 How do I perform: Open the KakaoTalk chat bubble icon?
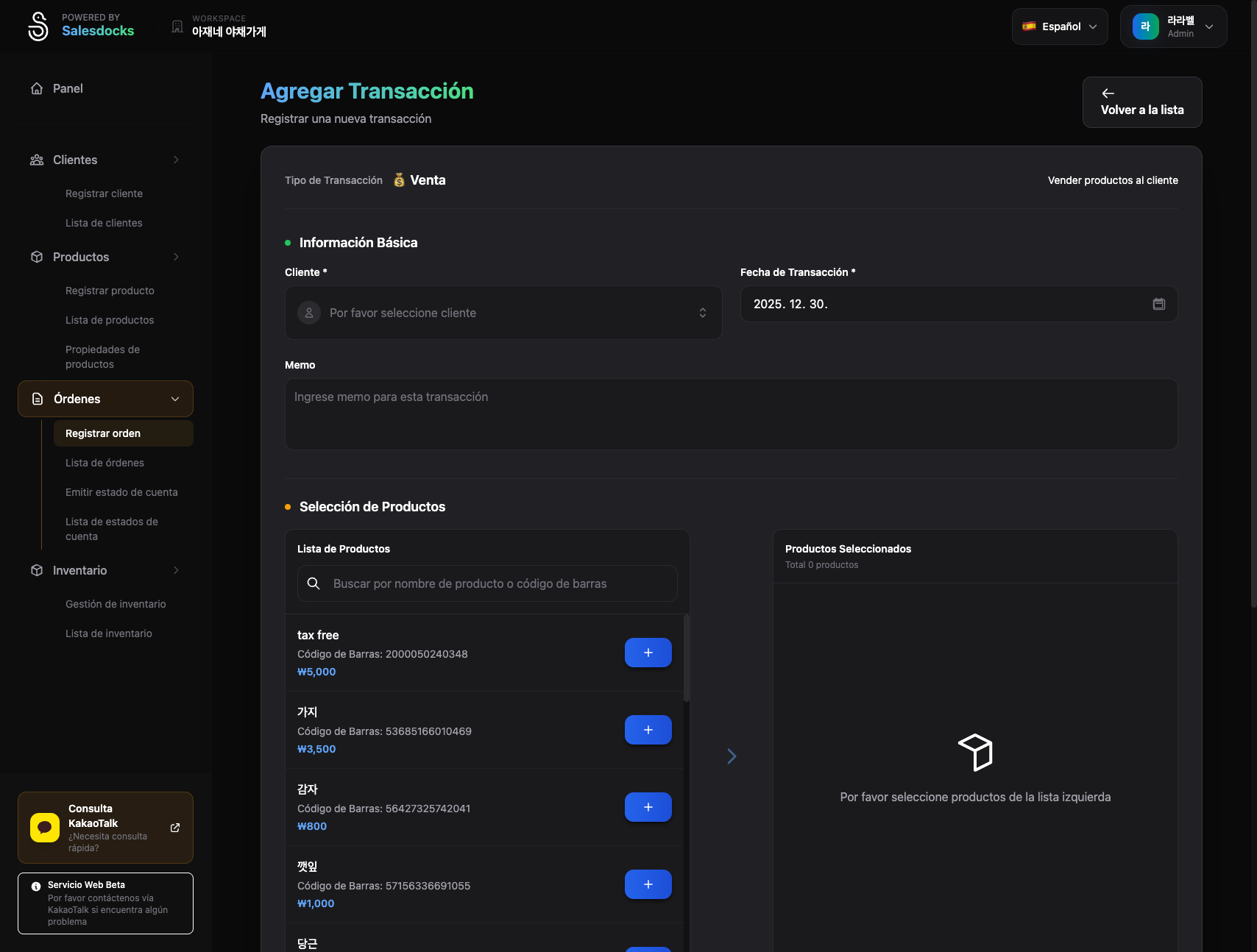[x=44, y=827]
